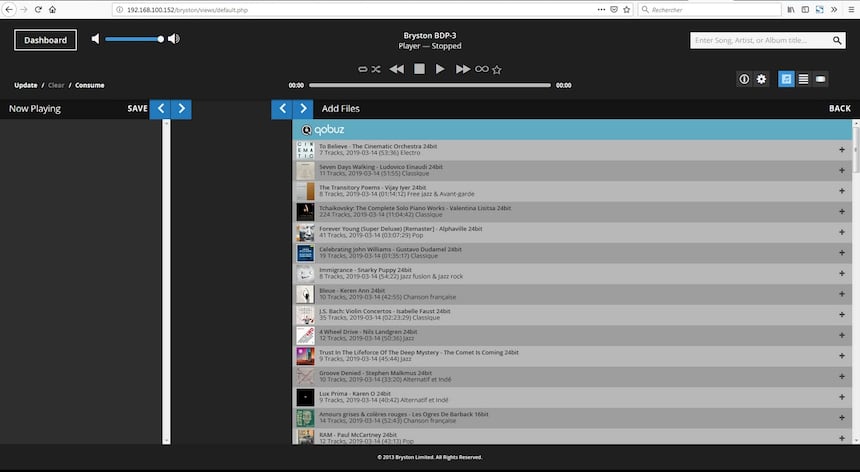860x472 pixels.
Task: Show more browser toolbar items chevron
Action: coord(834,9)
